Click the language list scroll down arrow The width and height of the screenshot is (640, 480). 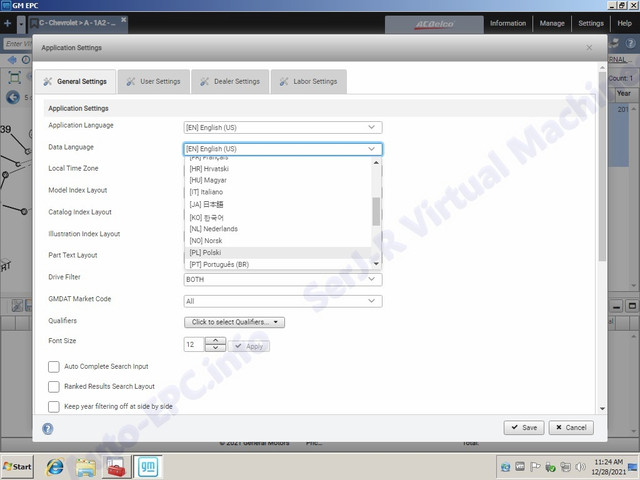click(x=376, y=264)
